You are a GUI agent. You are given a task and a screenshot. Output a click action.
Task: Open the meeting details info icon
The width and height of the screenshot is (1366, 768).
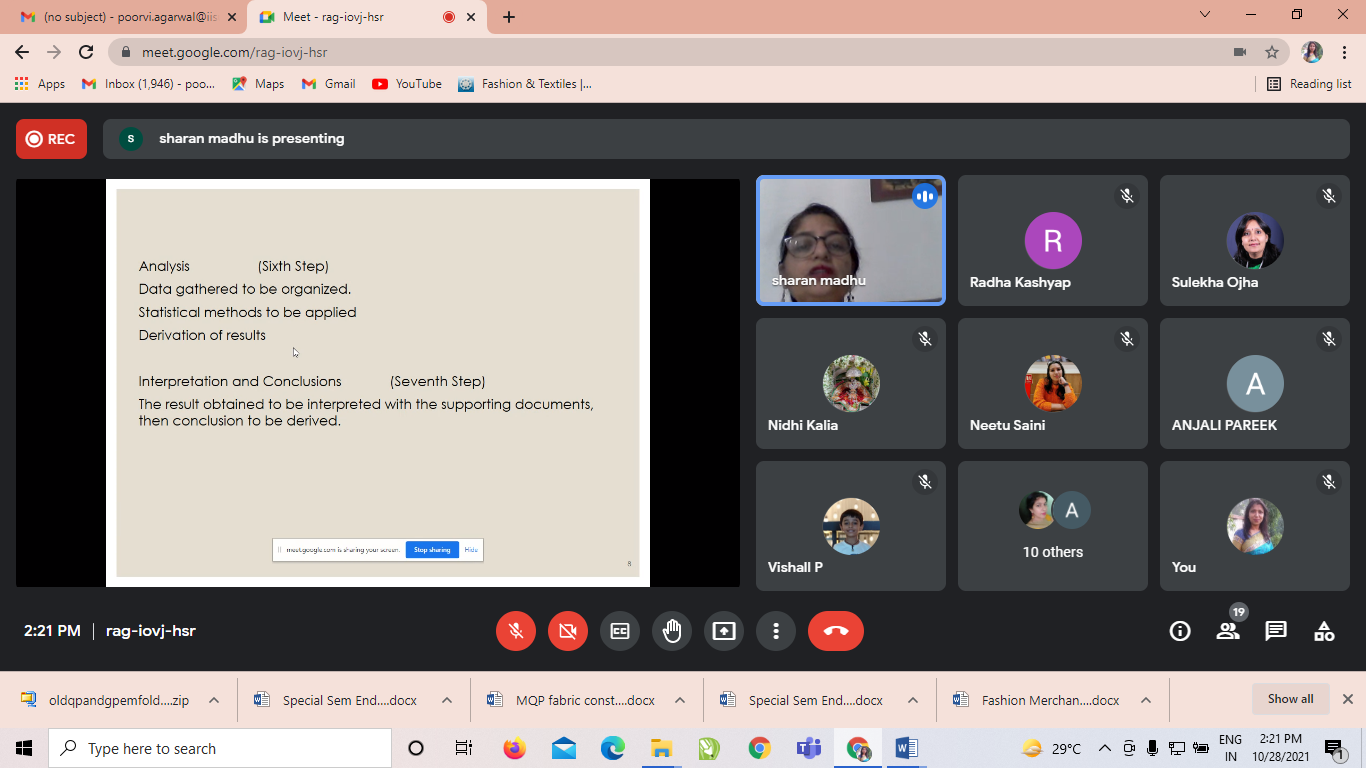(1180, 631)
